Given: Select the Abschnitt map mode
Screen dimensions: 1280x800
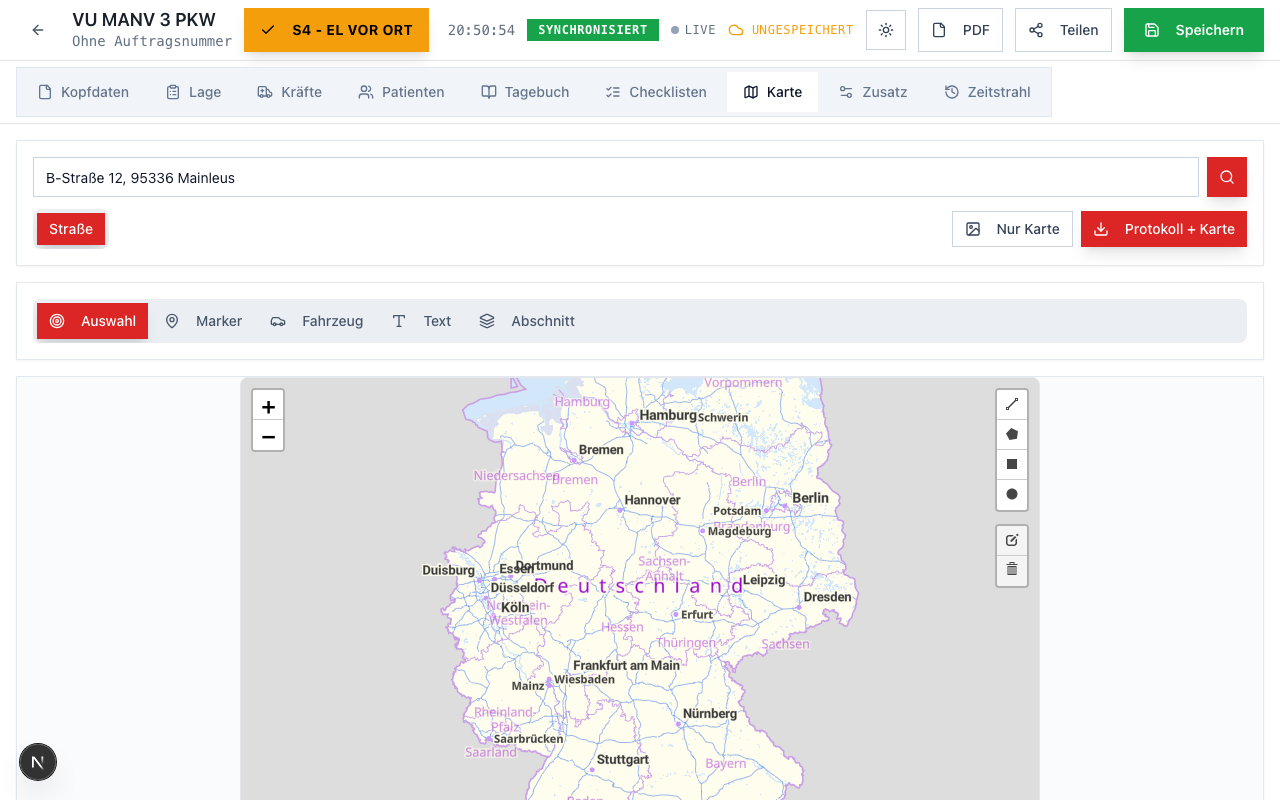Looking at the screenshot, I should pos(527,321).
